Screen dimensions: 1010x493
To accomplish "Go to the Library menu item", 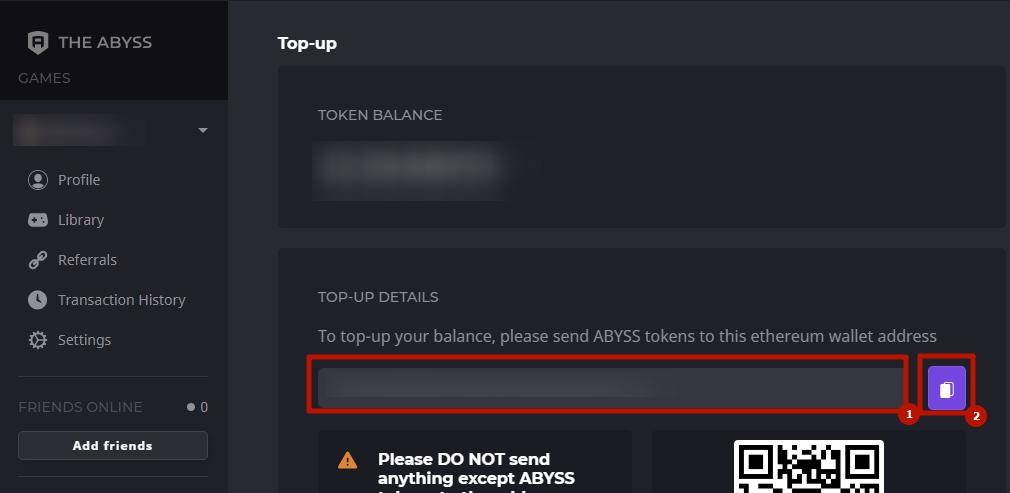I will [81, 220].
